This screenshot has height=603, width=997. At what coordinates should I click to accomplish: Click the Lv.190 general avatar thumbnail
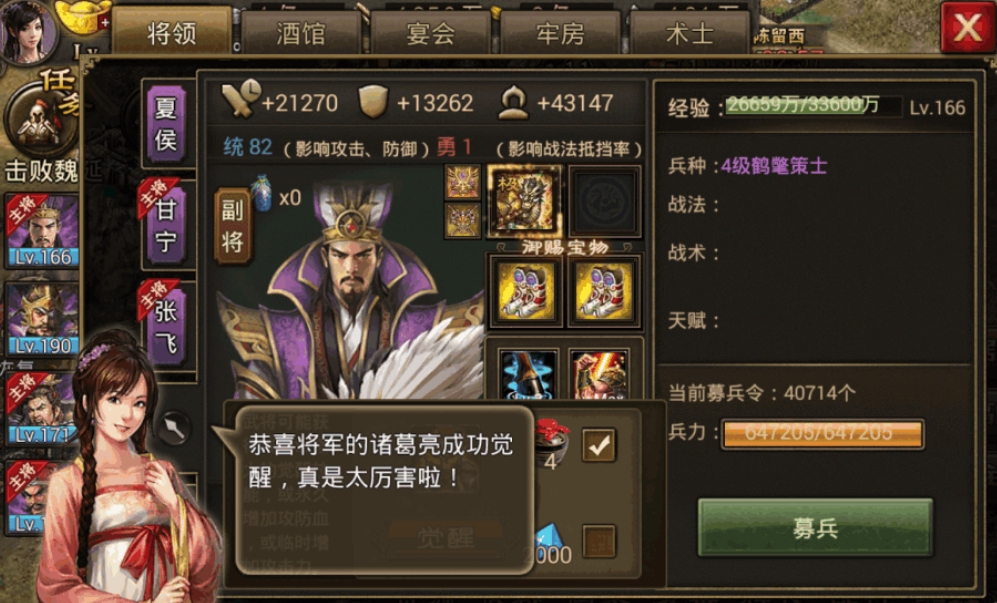coord(42,319)
